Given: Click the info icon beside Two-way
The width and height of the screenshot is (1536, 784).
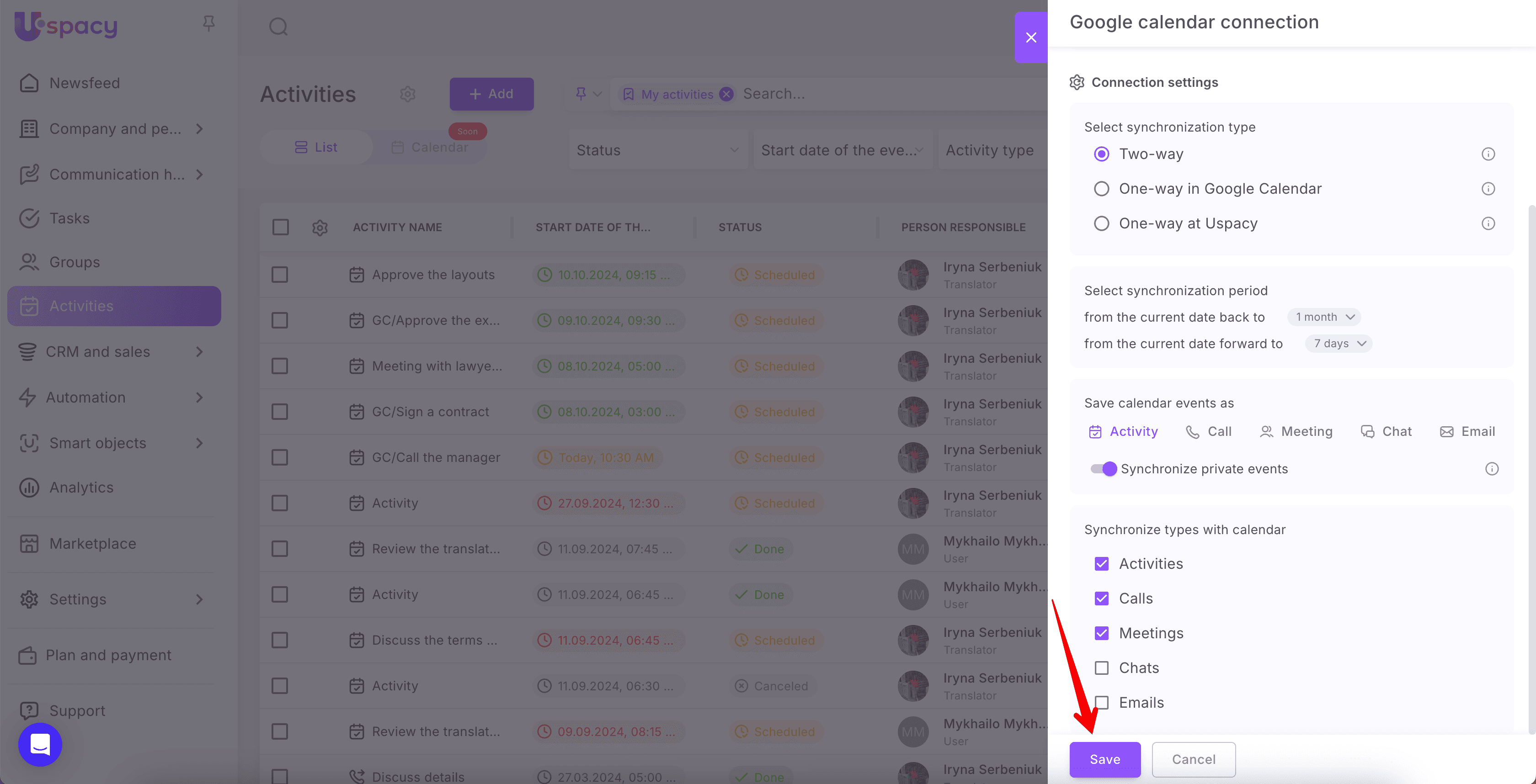Looking at the screenshot, I should 1488,154.
